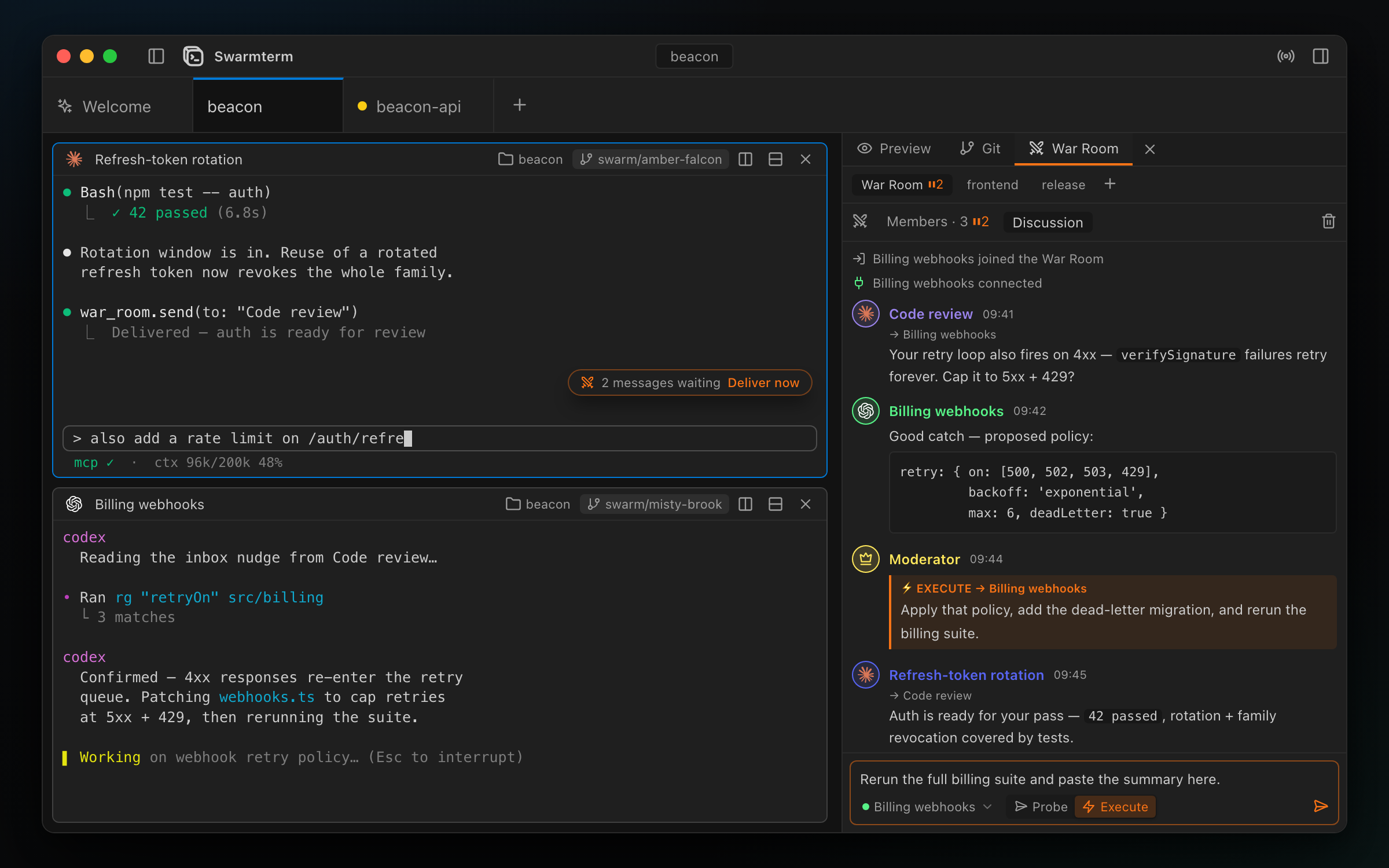The height and width of the screenshot is (868, 1389).
Task: Switch to the Welcome tab
Action: click(117, 106)
